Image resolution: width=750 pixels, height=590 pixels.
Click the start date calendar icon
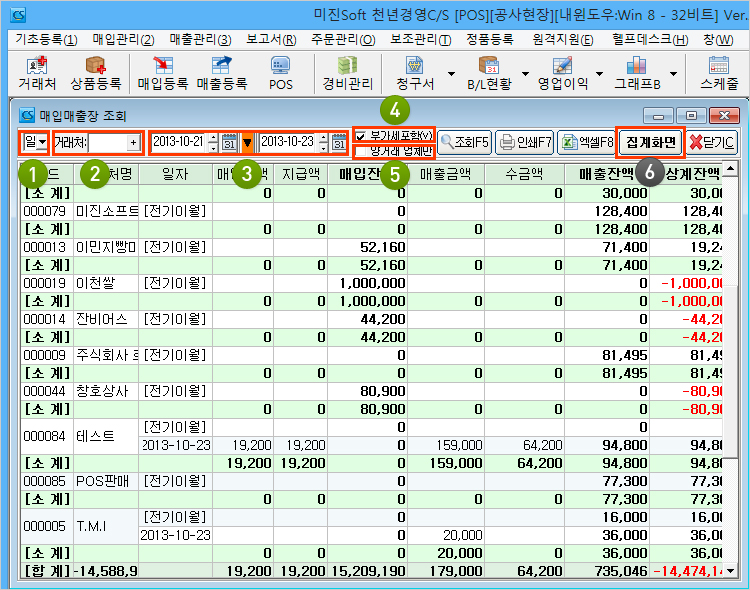[x=230, y=142]
